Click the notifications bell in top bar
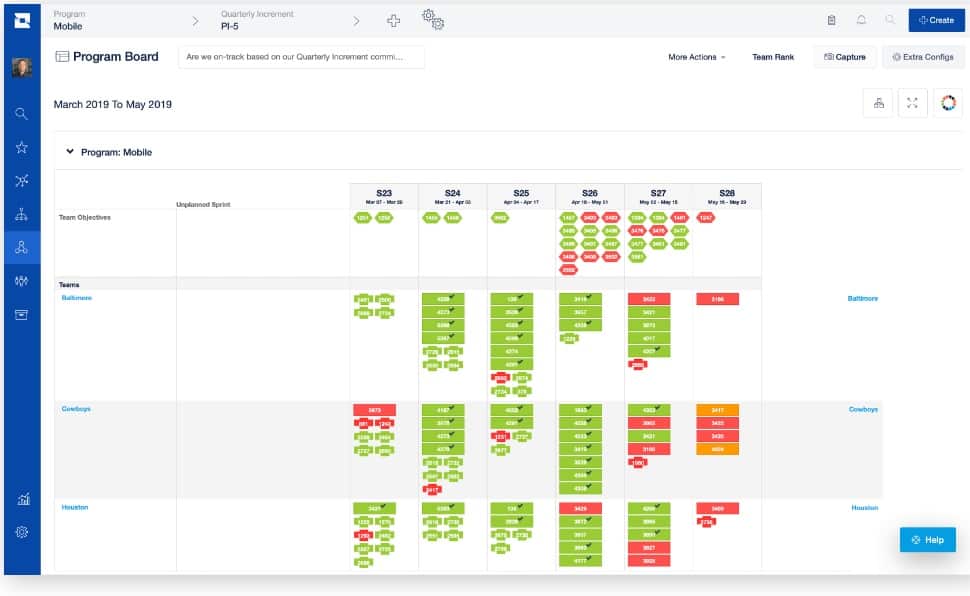The image size is (970, 596). point(861,19)
